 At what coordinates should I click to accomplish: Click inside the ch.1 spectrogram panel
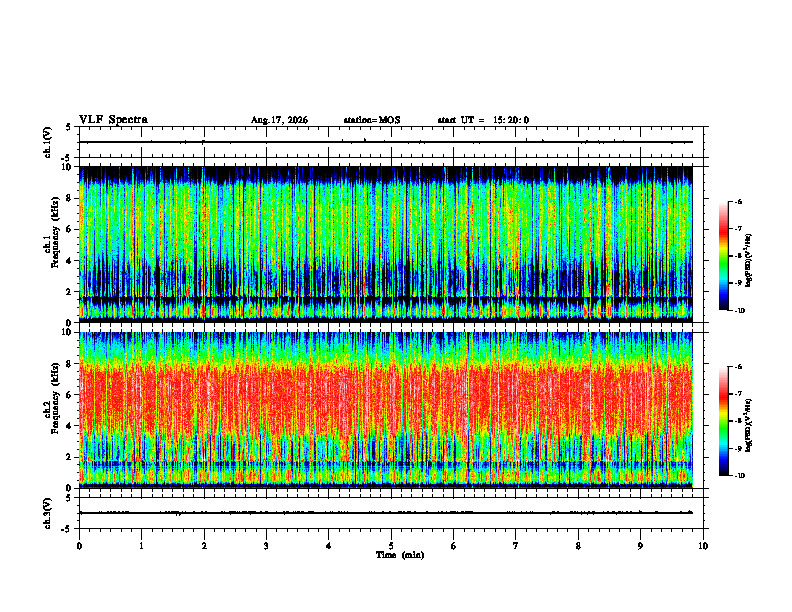coord(386,244)
